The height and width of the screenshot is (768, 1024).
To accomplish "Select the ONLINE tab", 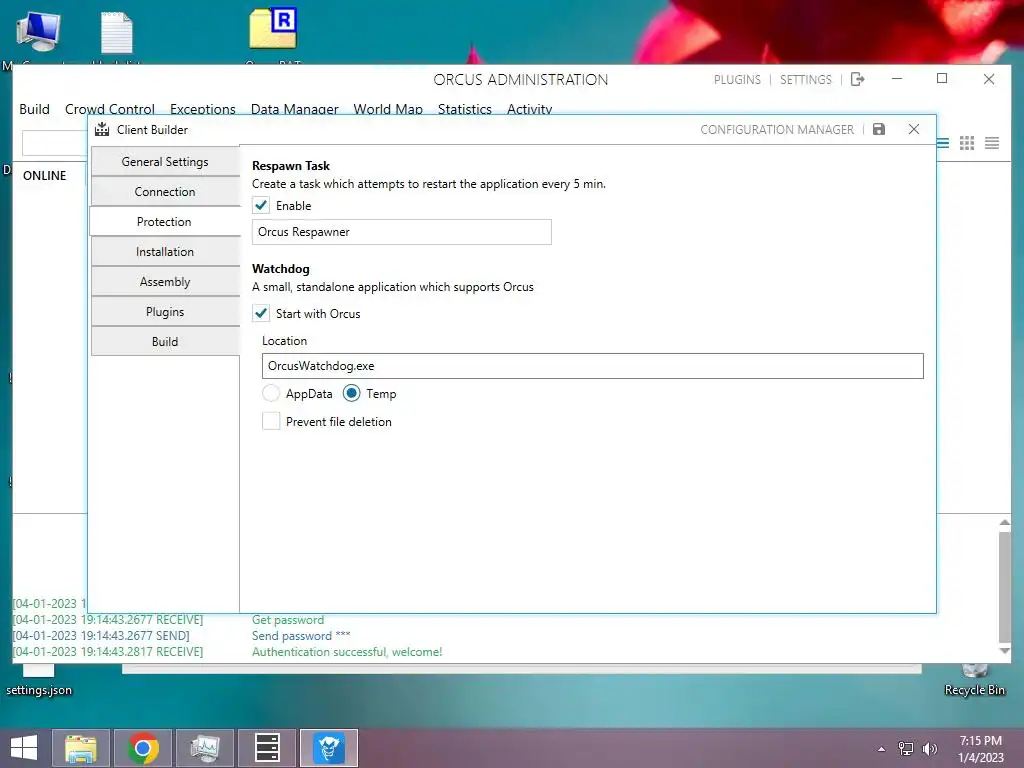I will (44, 176).
